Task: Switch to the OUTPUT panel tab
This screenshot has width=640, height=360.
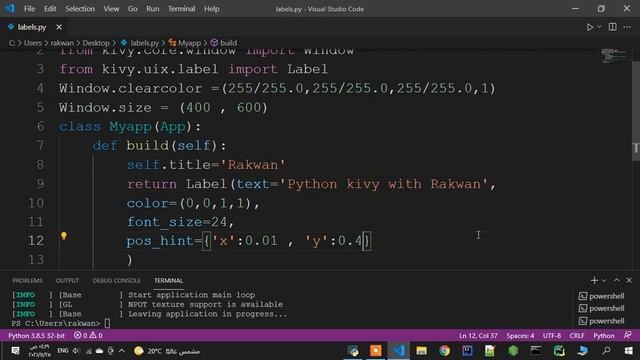Action: (67, 280)
